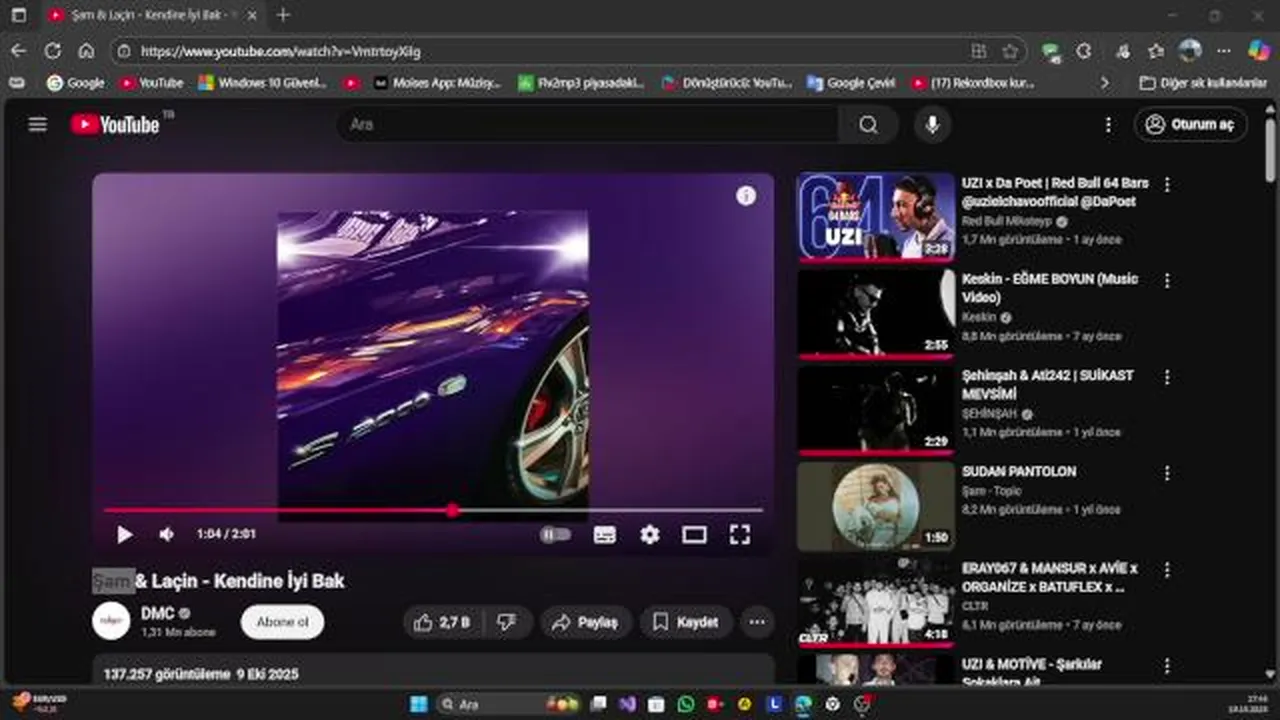Click the Oturum aç sign-in button
Image resolution: width=1280 pixels, height=720 pixels.
pos(1190,124)
